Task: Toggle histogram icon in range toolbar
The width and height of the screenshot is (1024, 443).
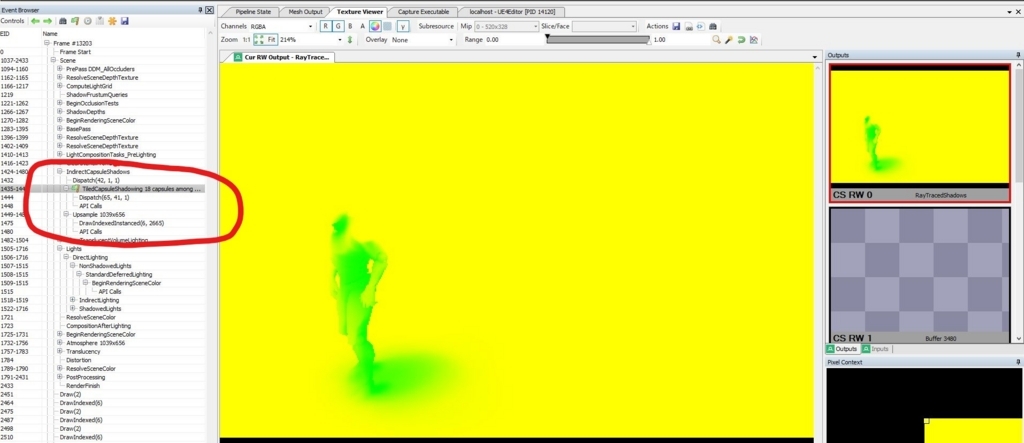Action: click(754, 40)
